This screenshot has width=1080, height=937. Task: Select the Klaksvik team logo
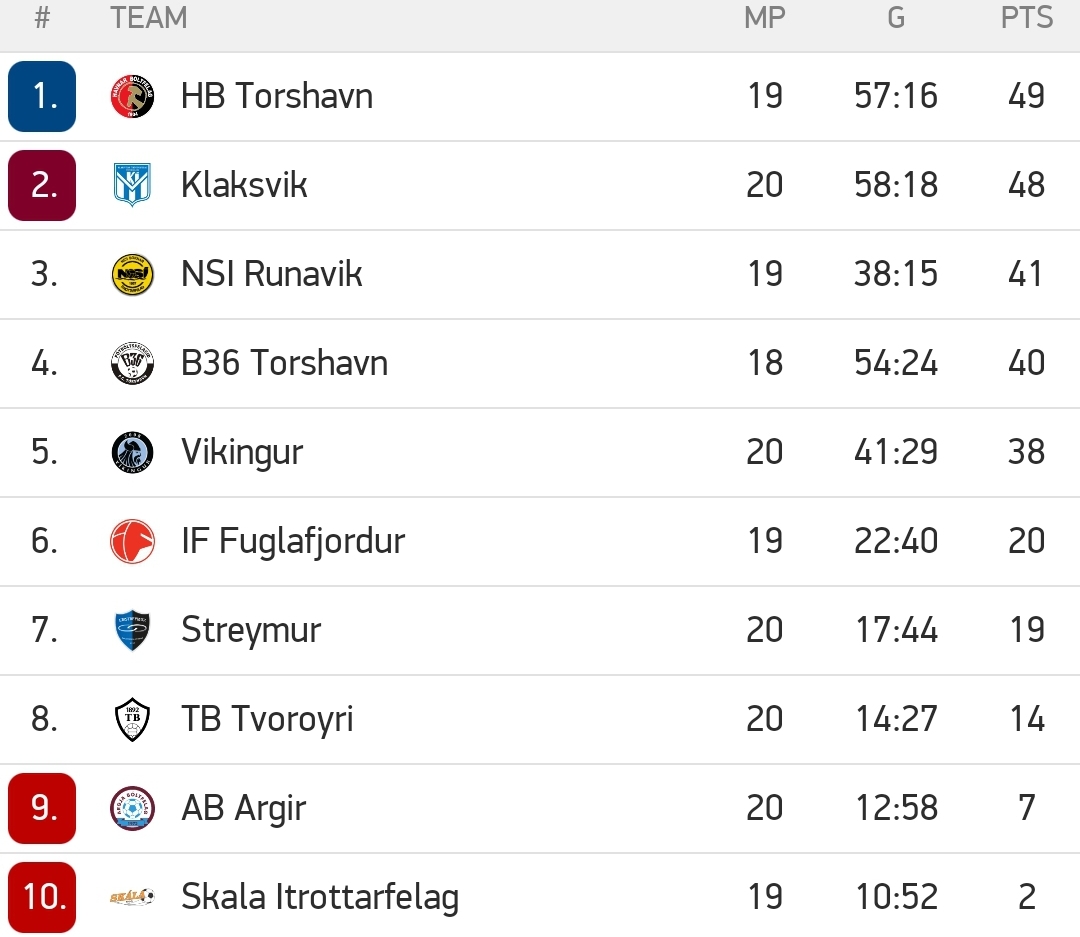(x=131, y=185)
